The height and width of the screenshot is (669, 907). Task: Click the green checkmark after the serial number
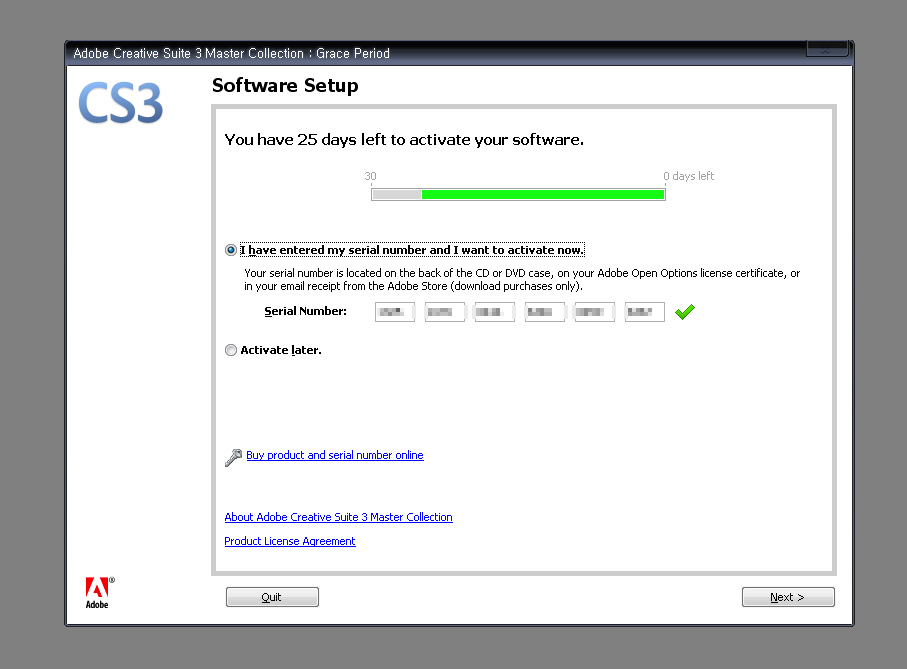pyautogui.click(x=684, y=312)
